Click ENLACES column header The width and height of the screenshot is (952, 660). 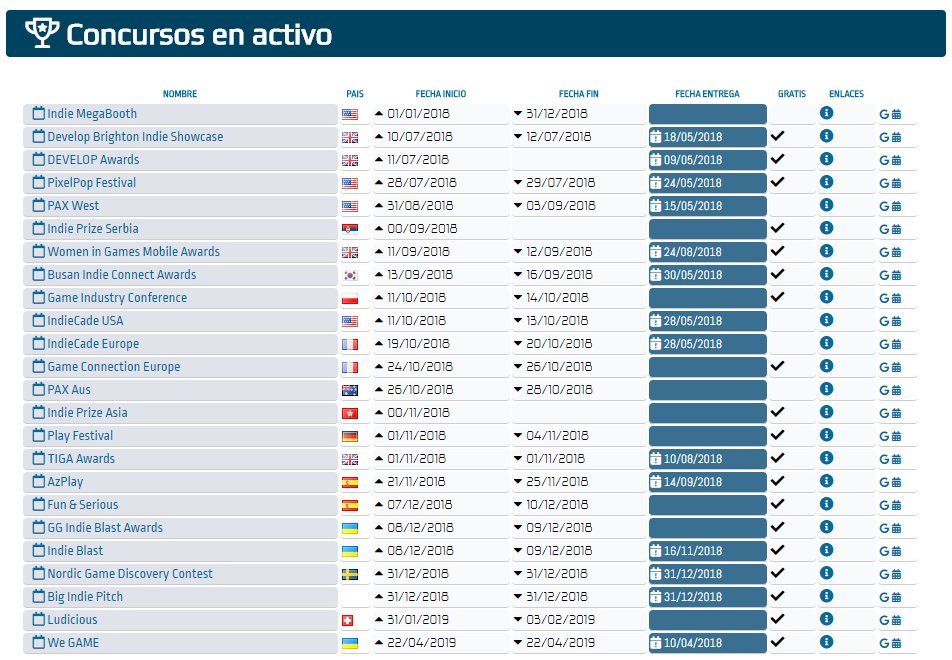click(846, 94)
